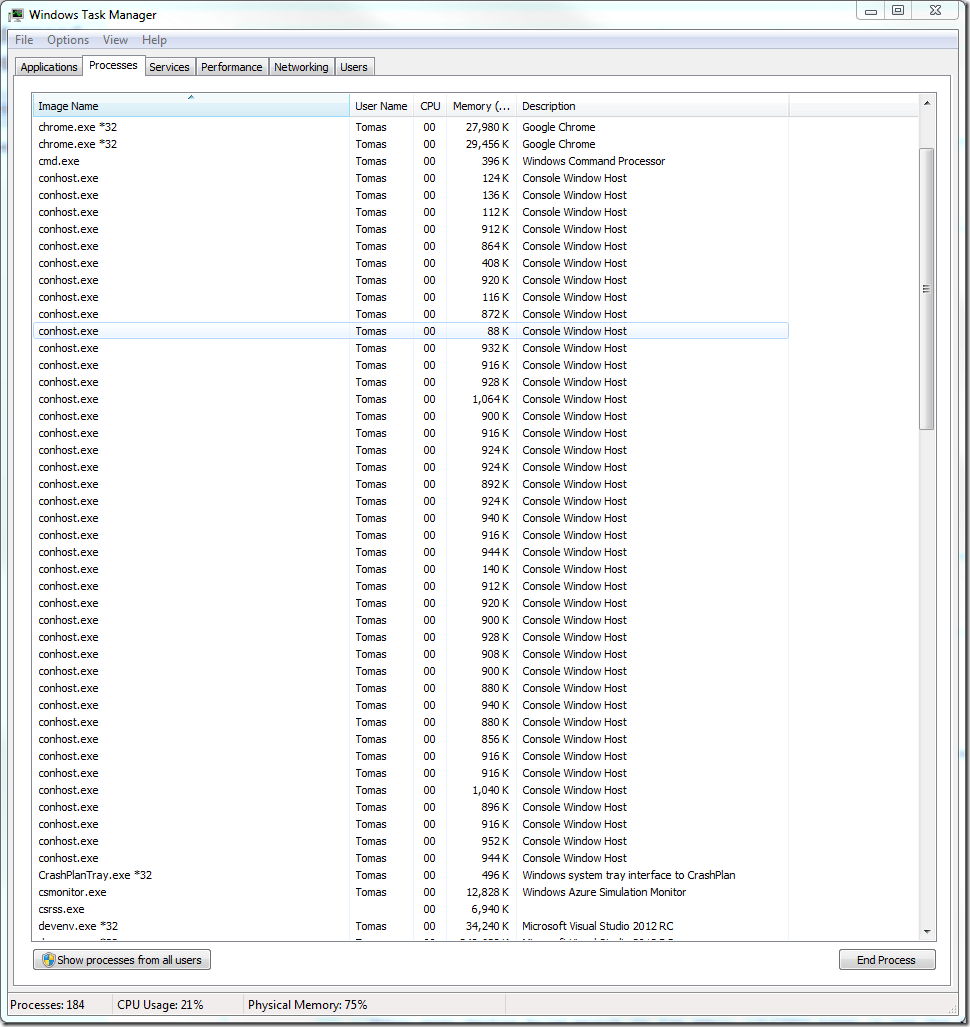
Task: Switch to the Performance tab
Action: (x=231, y=67)
